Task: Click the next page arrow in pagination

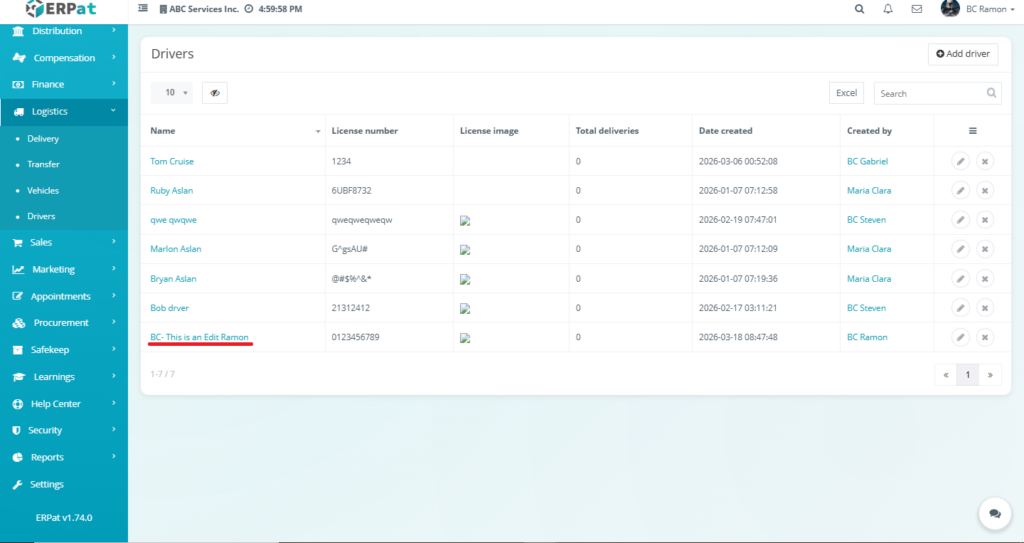Action: [989, 375]
